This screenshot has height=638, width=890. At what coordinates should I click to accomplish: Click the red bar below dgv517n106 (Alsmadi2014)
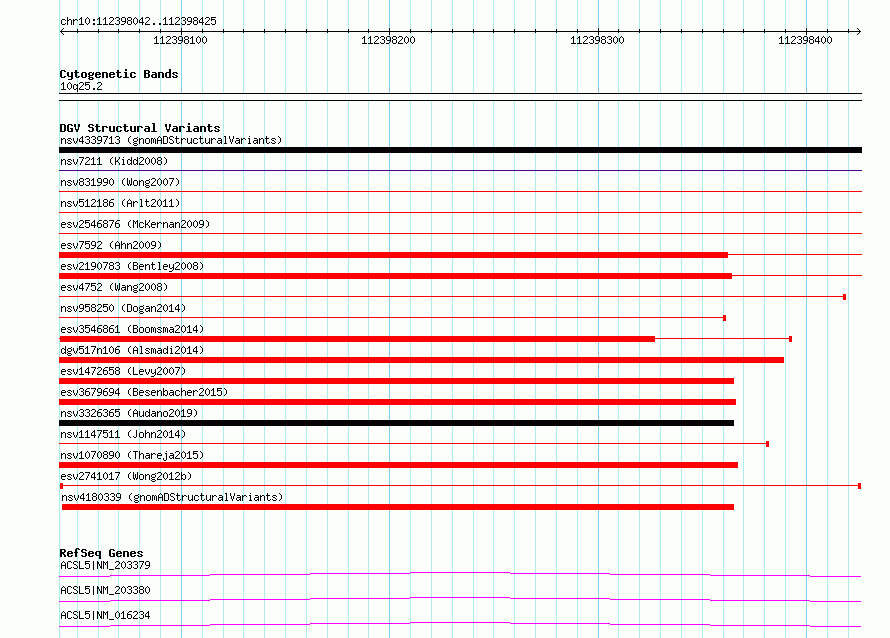click(422, 360)
